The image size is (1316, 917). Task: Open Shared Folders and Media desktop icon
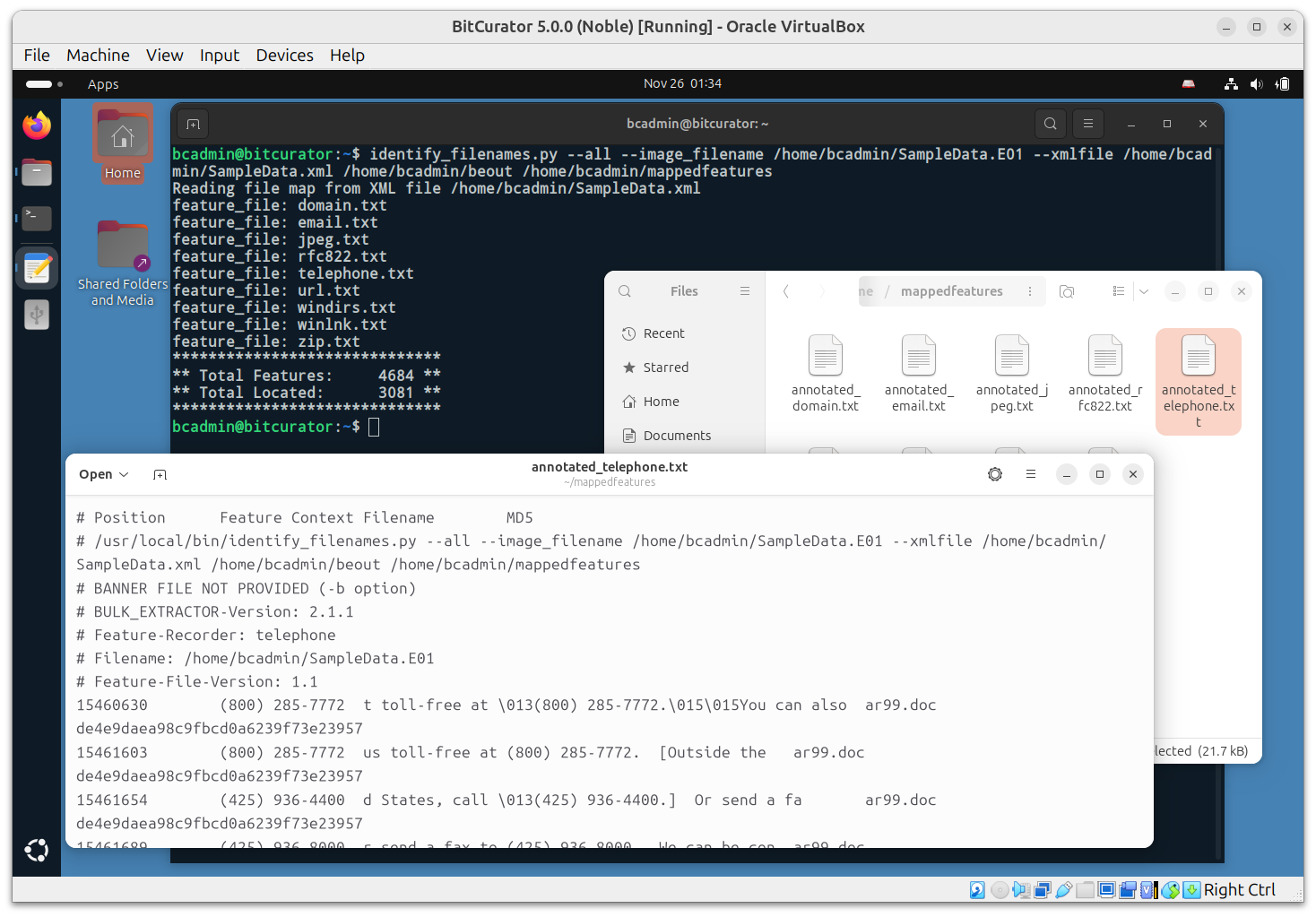pyautogui.click(x=123, y=263)
